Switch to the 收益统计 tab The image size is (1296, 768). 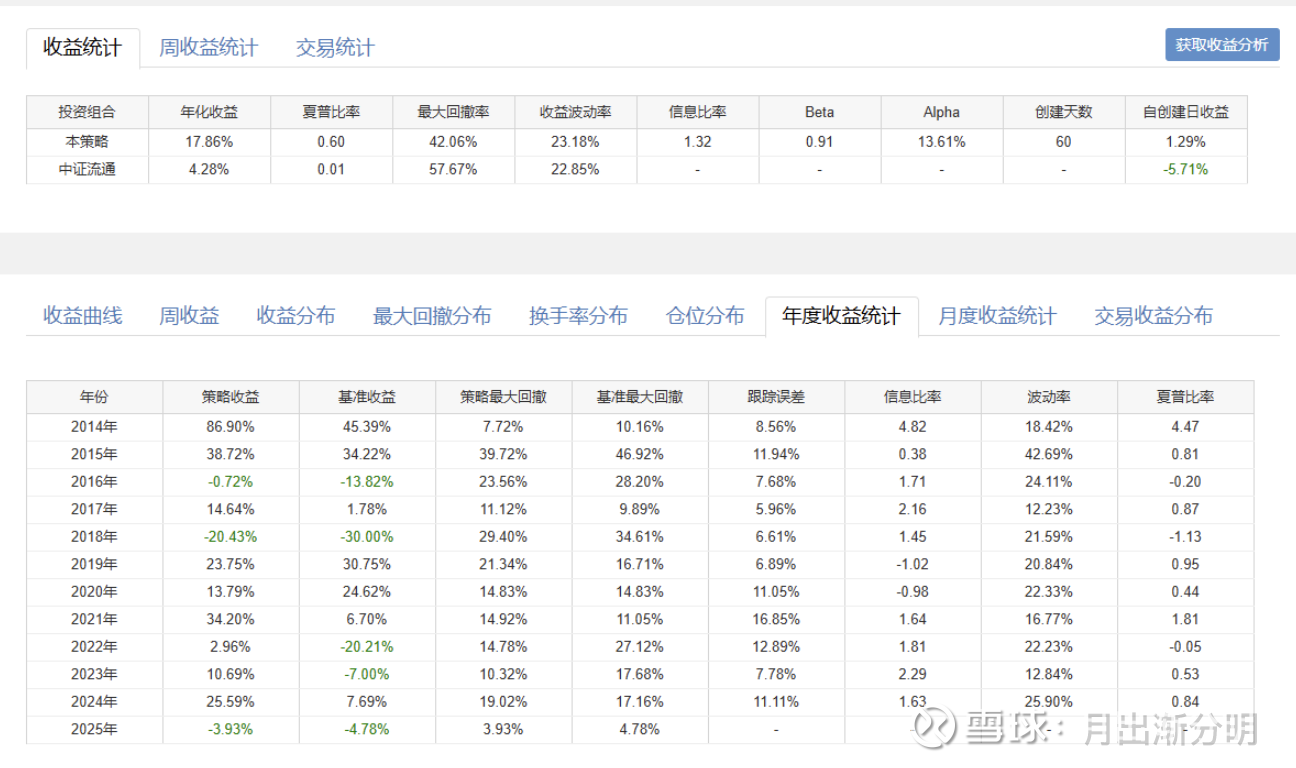point(82,48)
